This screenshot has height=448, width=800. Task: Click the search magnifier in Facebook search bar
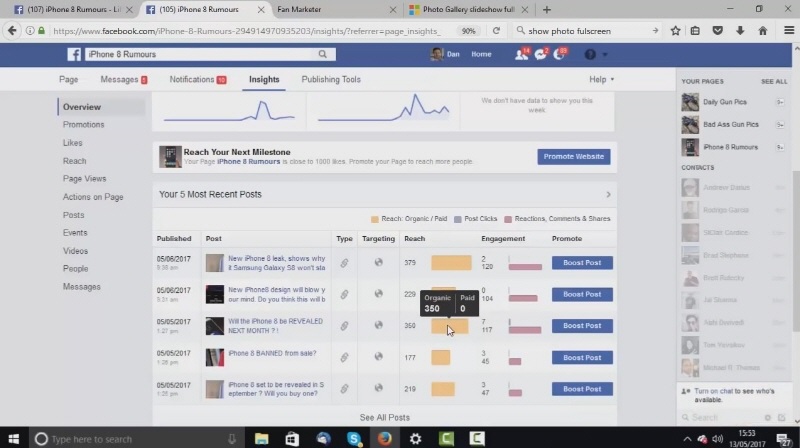322,54
